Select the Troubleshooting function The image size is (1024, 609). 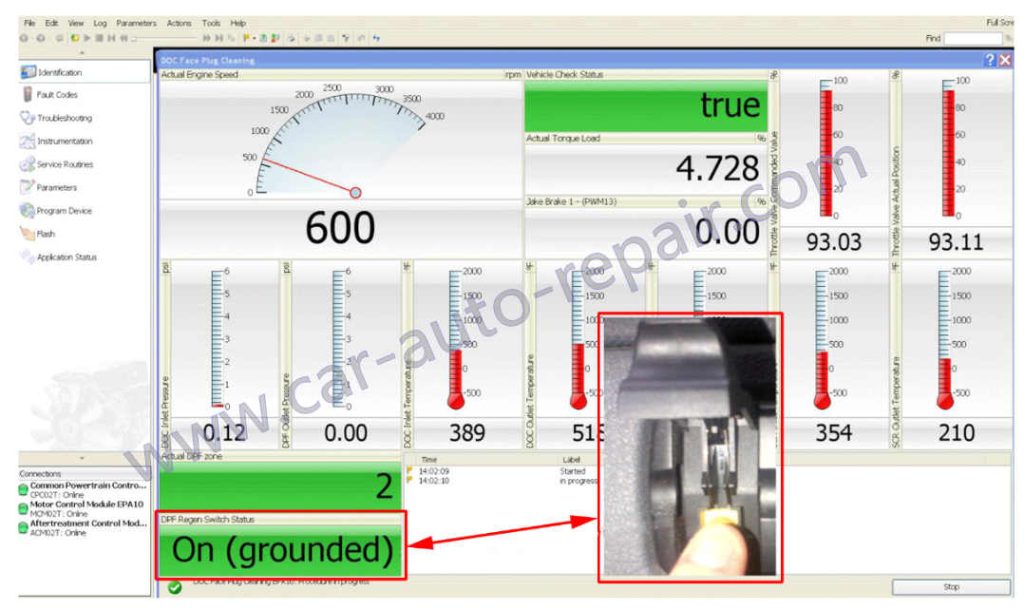66,117
